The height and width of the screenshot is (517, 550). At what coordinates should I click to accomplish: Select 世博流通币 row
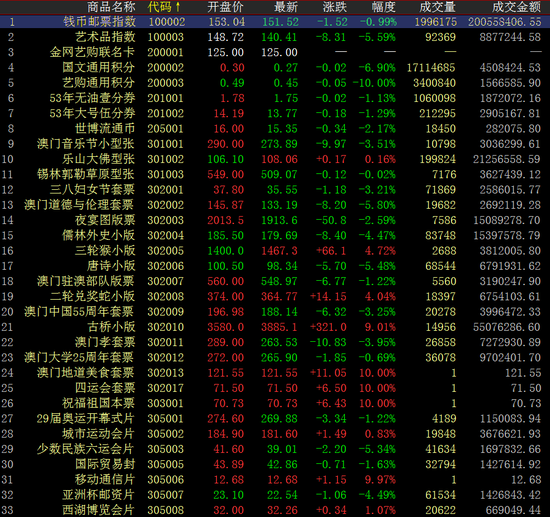coord(275,128)
